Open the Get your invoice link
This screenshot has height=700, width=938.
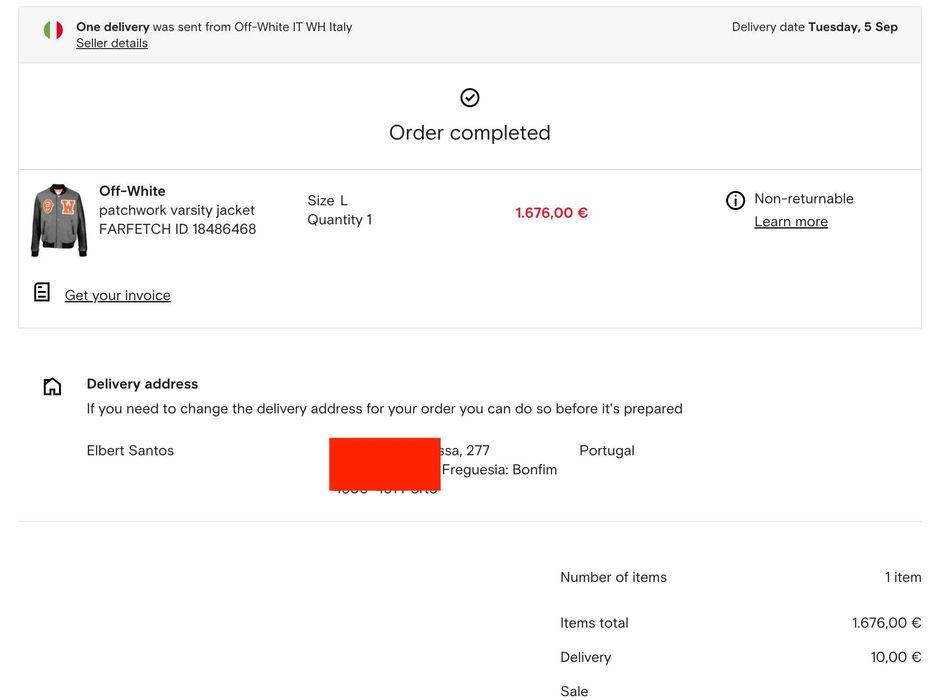point(118,296)
